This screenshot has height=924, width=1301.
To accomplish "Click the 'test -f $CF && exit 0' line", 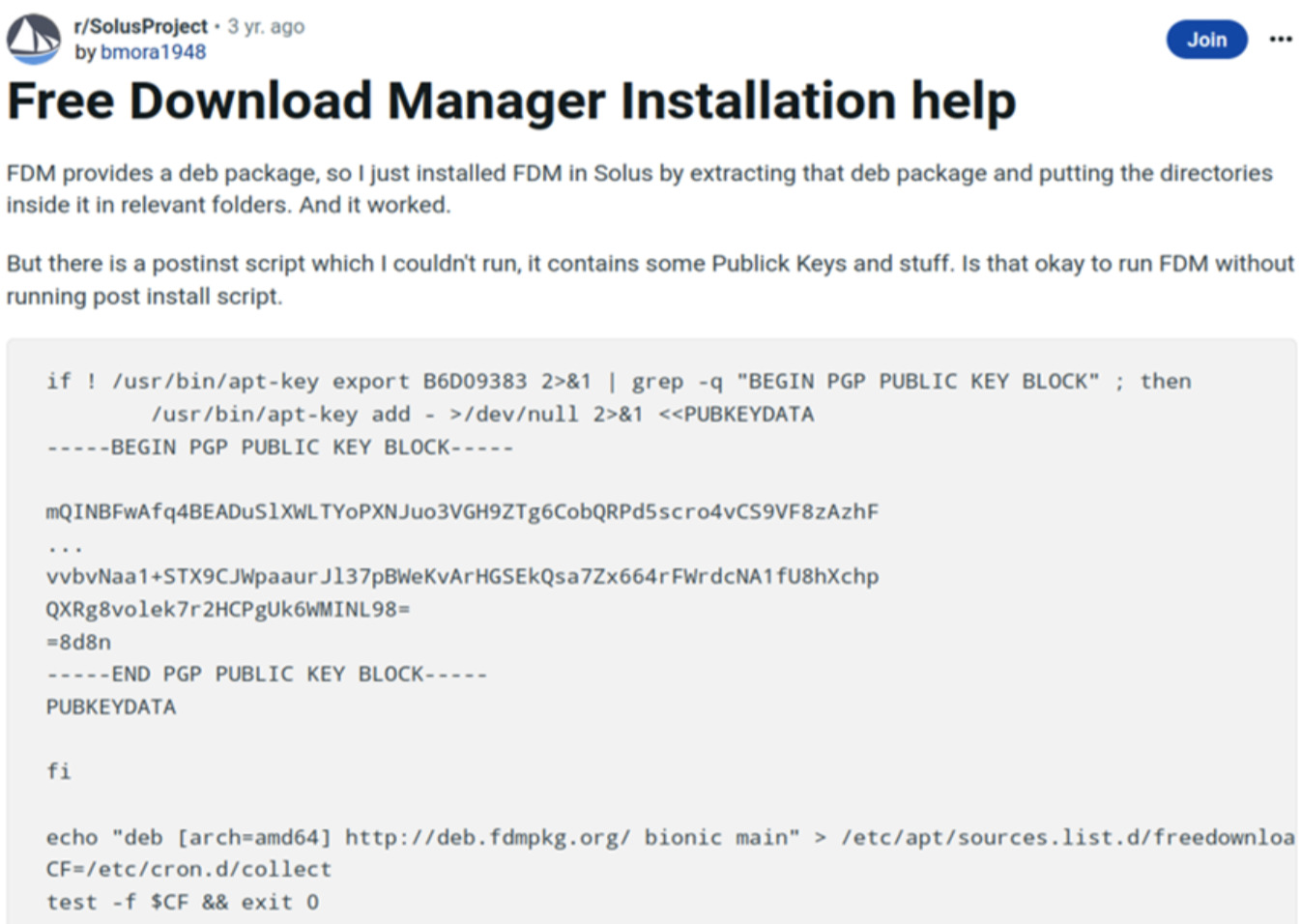I will 182,903.
